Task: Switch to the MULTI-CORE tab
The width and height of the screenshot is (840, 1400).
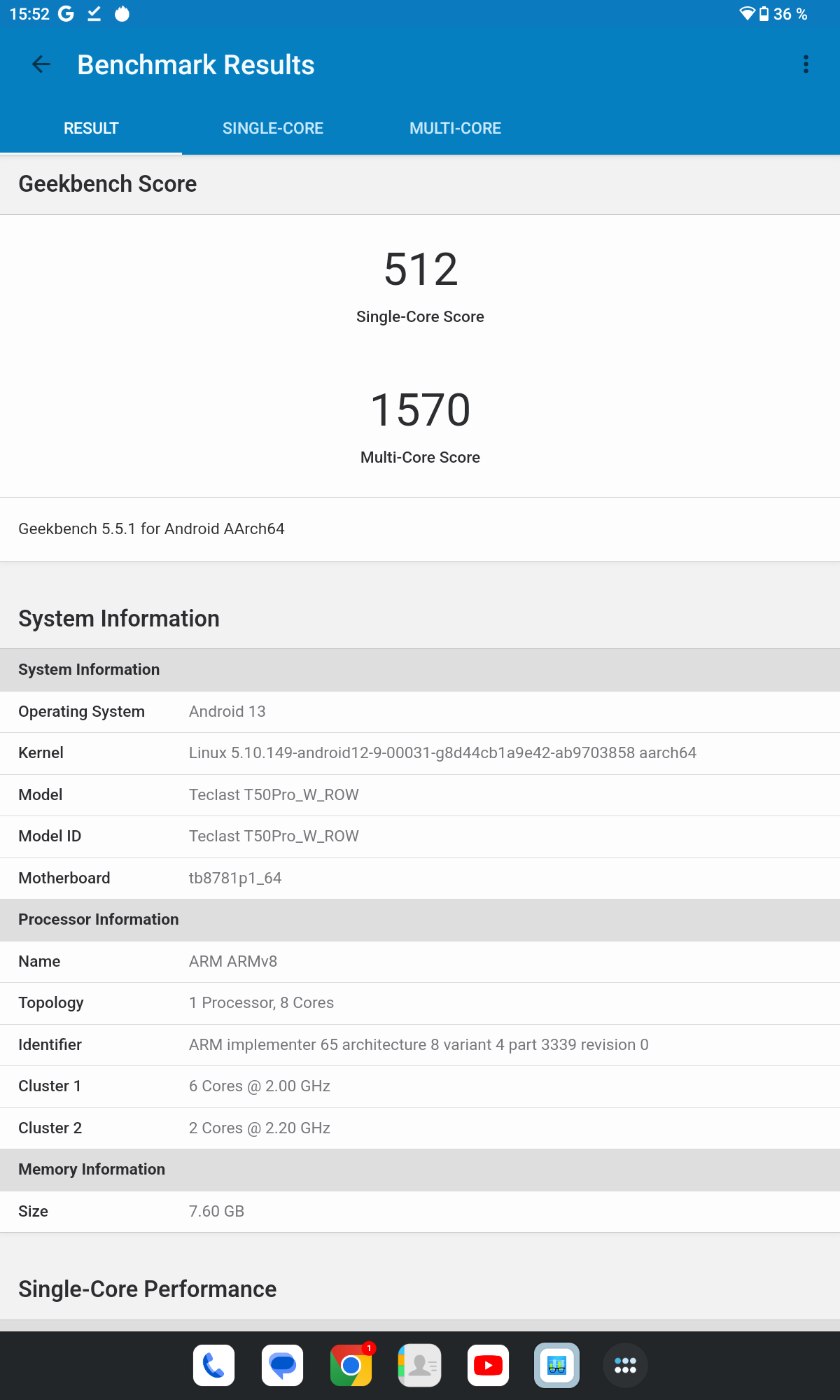Action: [455, 129]
